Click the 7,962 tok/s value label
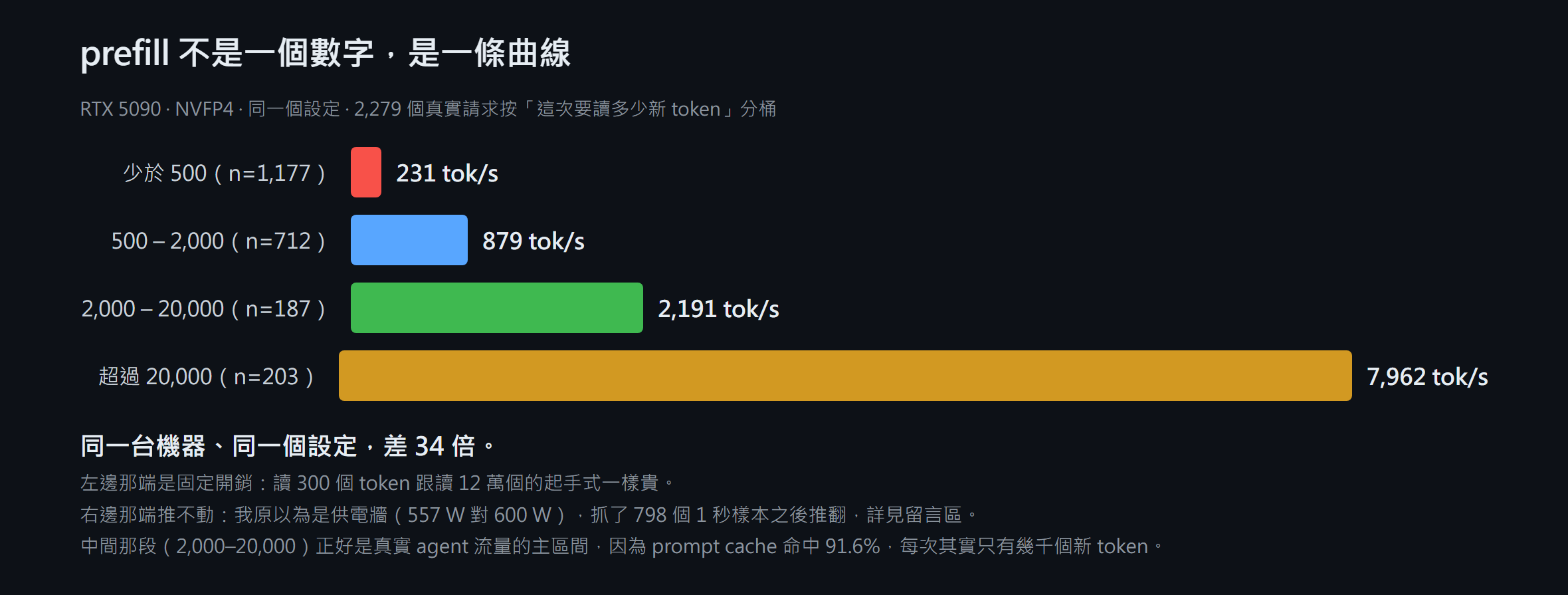1568x595 pixels. tap(1427, 377)
